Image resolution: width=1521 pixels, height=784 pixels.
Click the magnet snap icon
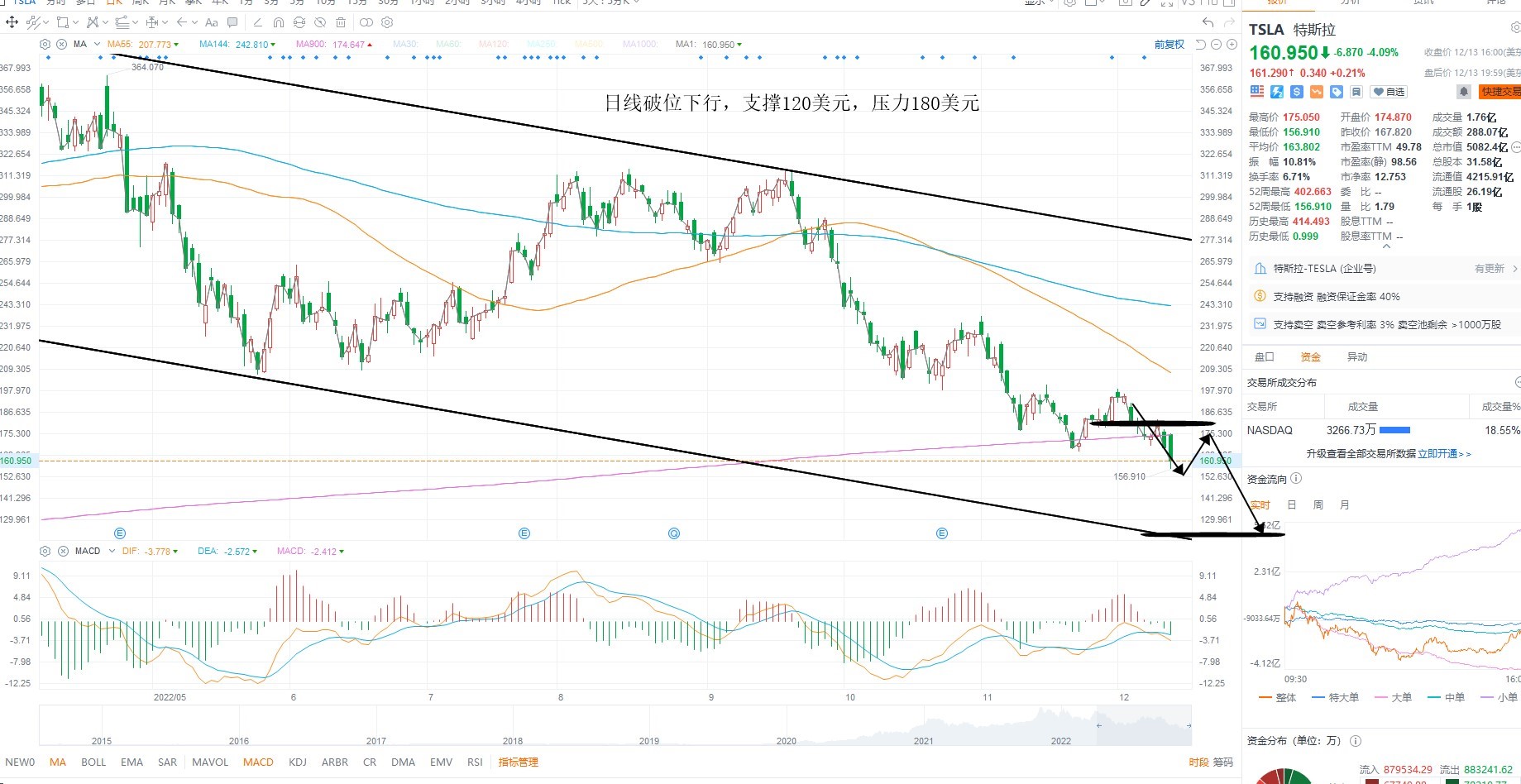(x=278, y=22)
